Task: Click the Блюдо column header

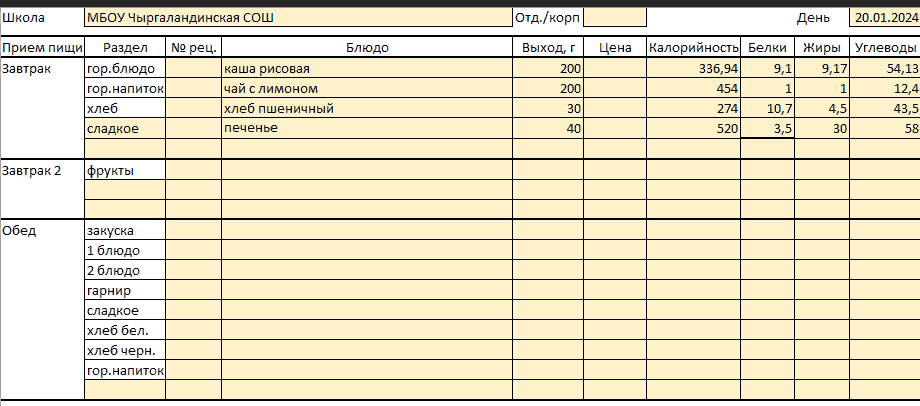Action: tap(366, 48)
